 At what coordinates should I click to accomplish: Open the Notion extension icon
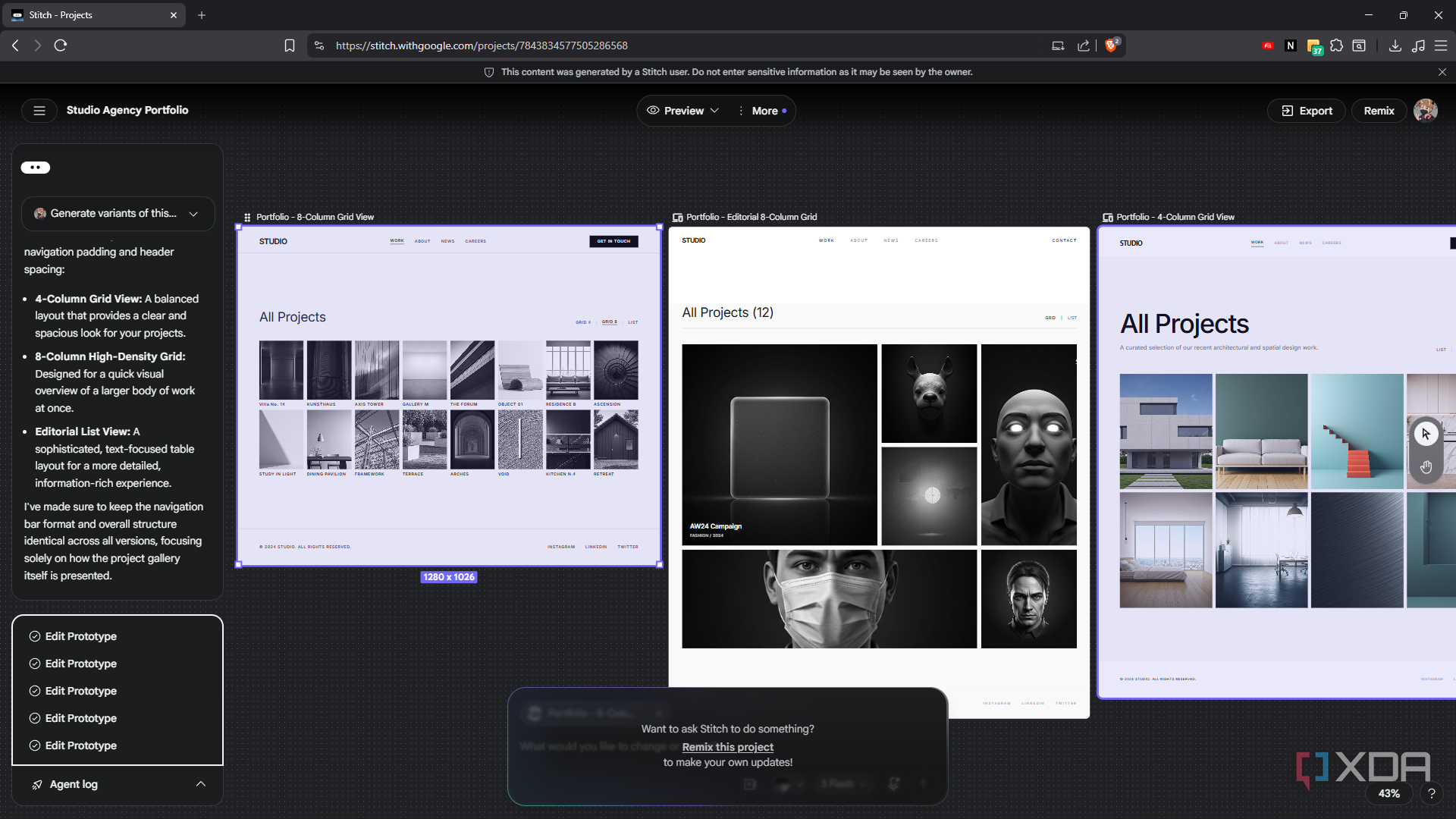[1291, 45]
